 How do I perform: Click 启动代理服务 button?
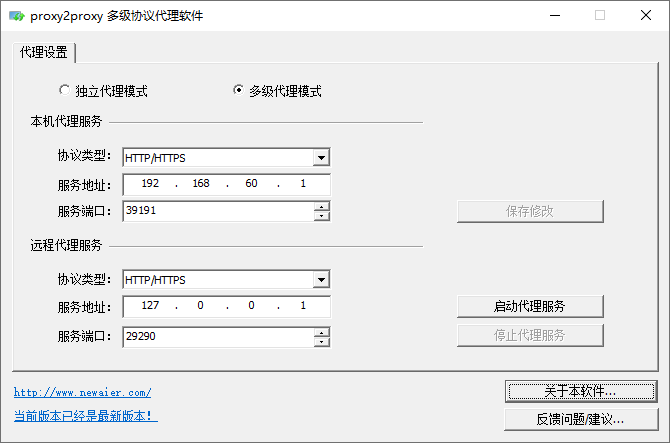pos(530,306)
